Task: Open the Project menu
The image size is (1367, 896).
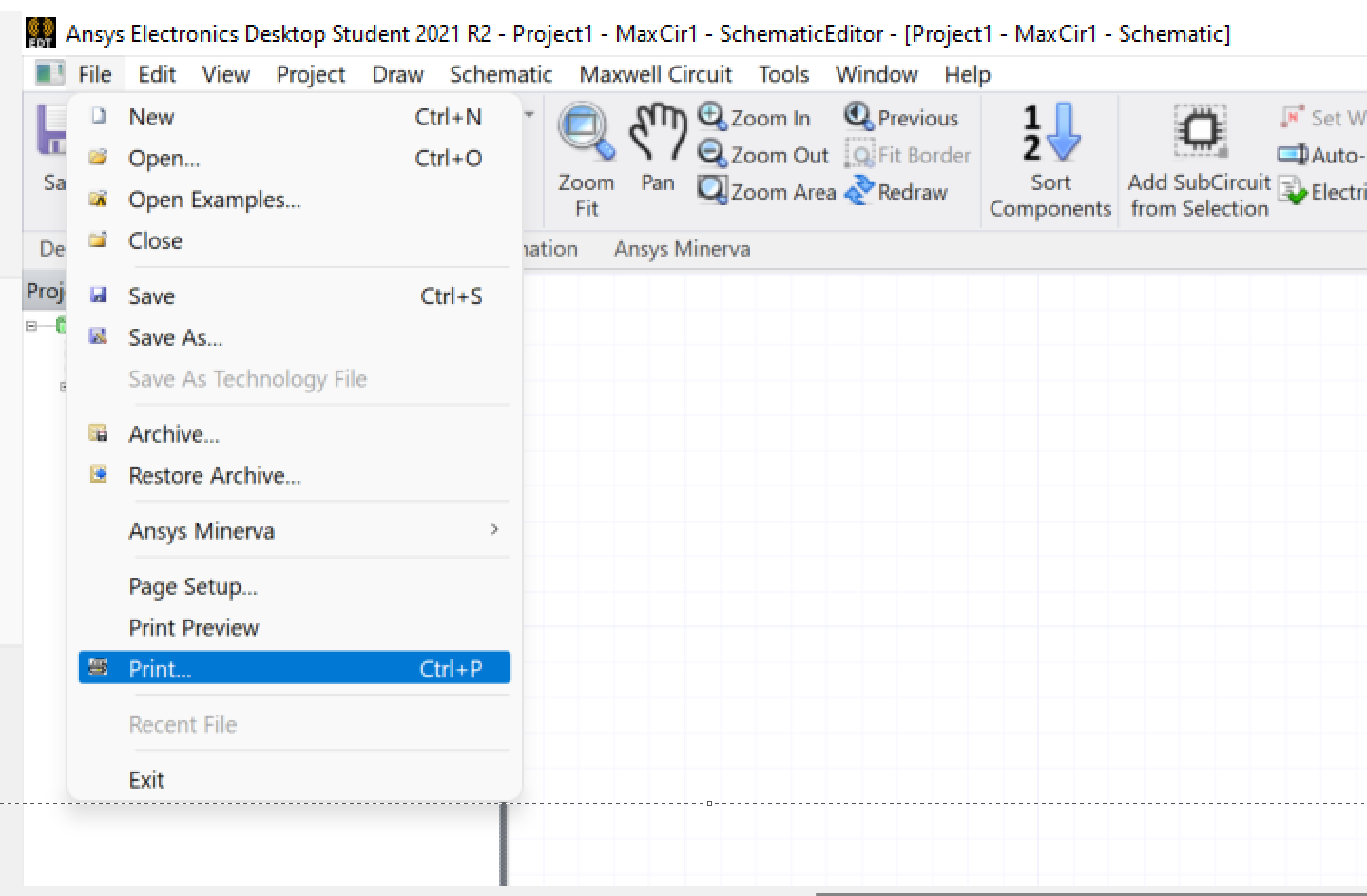Action: pos(311,74)
